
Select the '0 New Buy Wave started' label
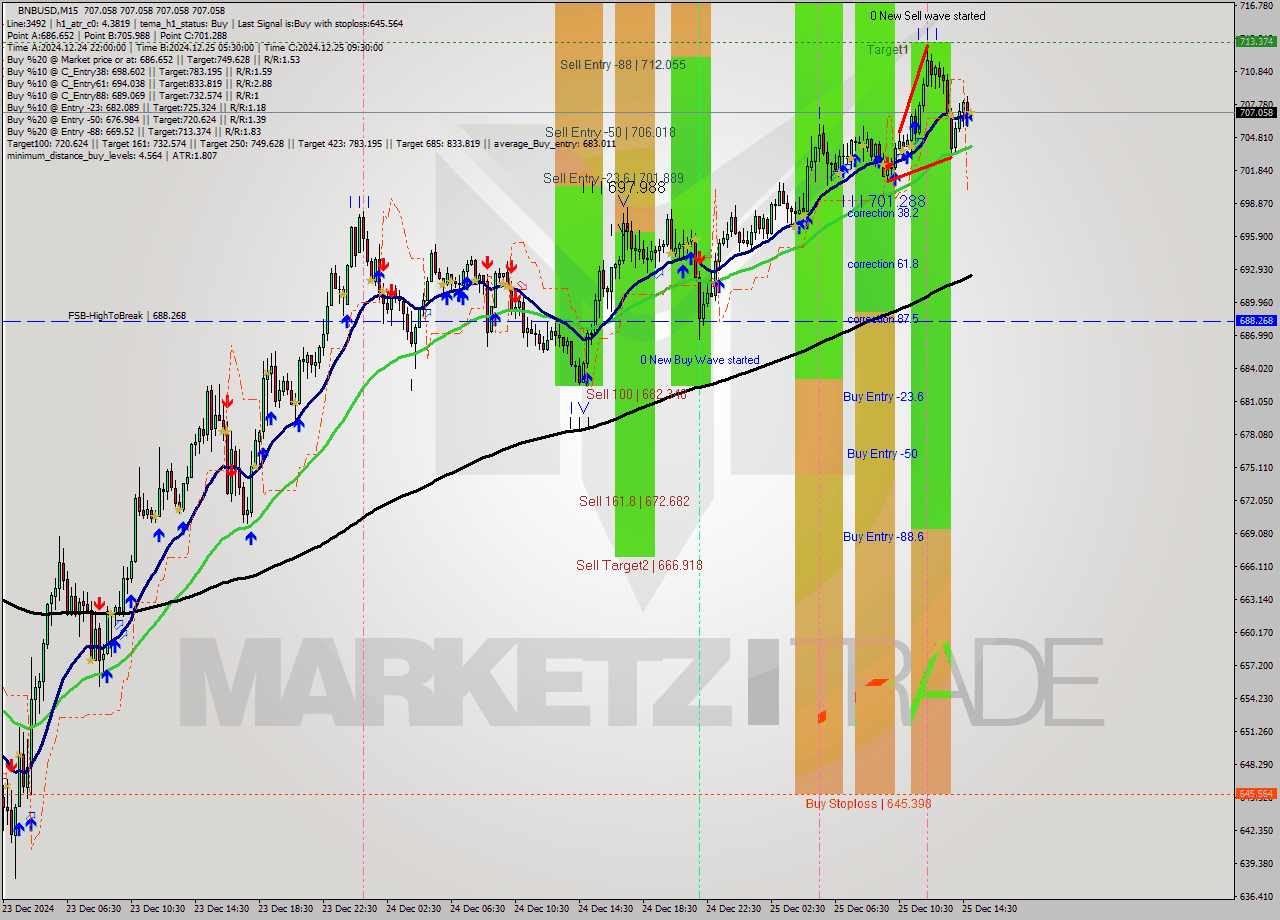[x=700, y=360]
